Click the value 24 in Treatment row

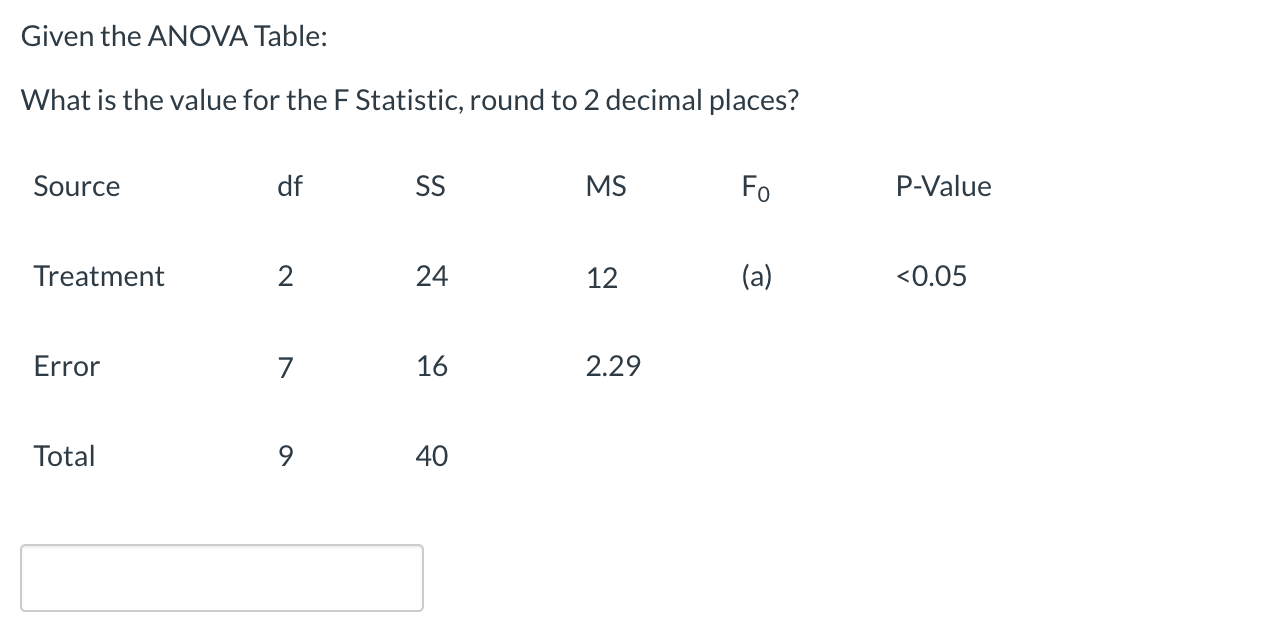tap(431, 276)
